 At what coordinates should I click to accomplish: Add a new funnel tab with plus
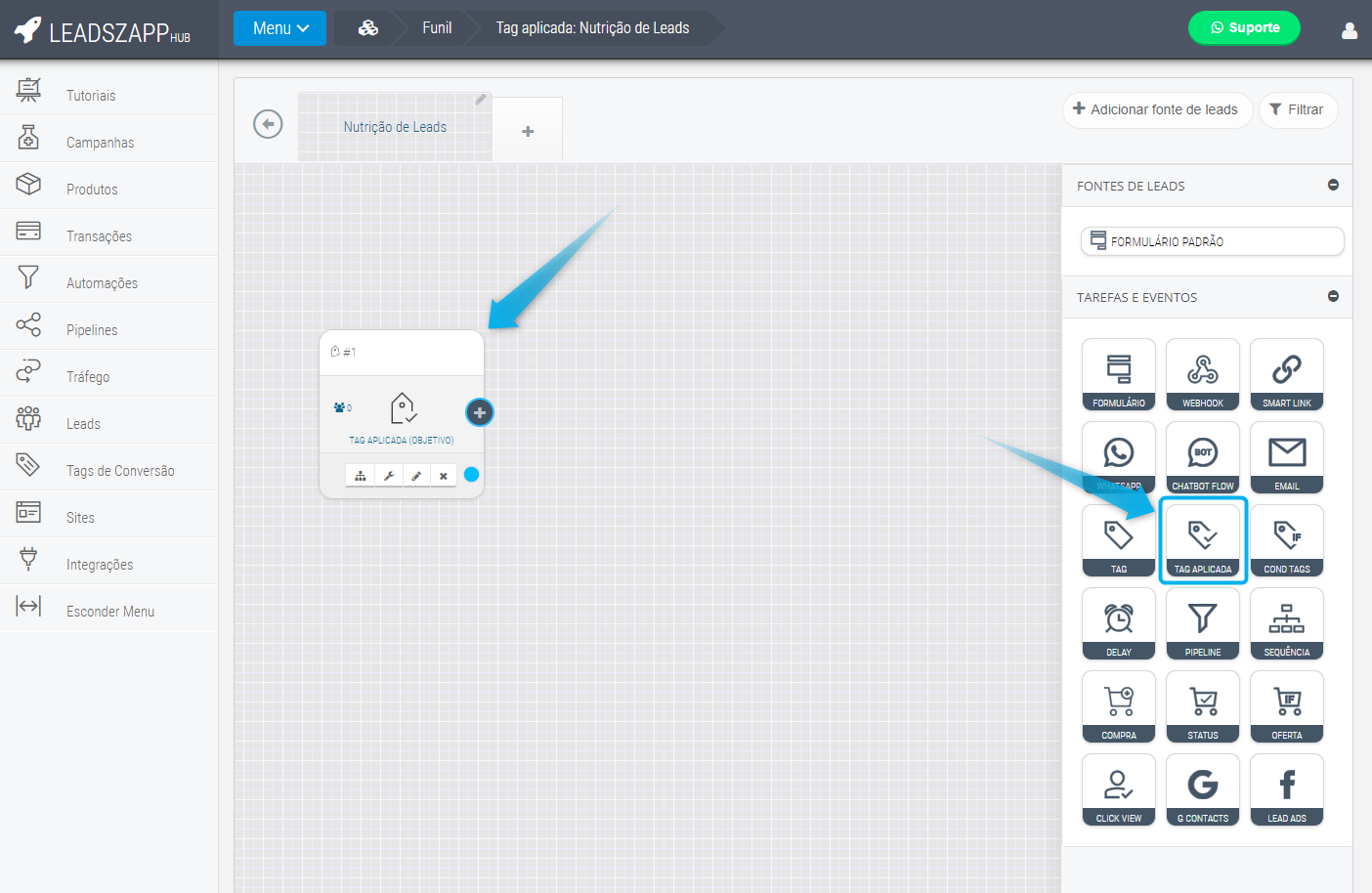click(528, 131)
